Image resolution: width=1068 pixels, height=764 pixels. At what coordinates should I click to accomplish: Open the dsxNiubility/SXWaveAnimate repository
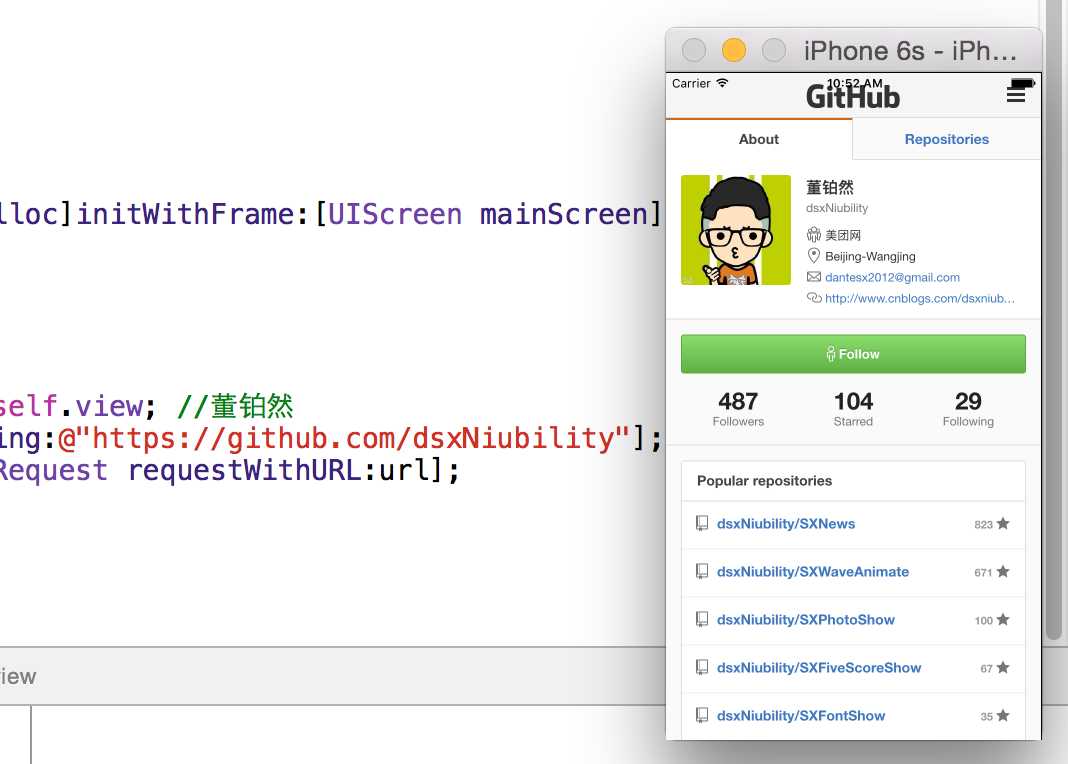point(813,571)
